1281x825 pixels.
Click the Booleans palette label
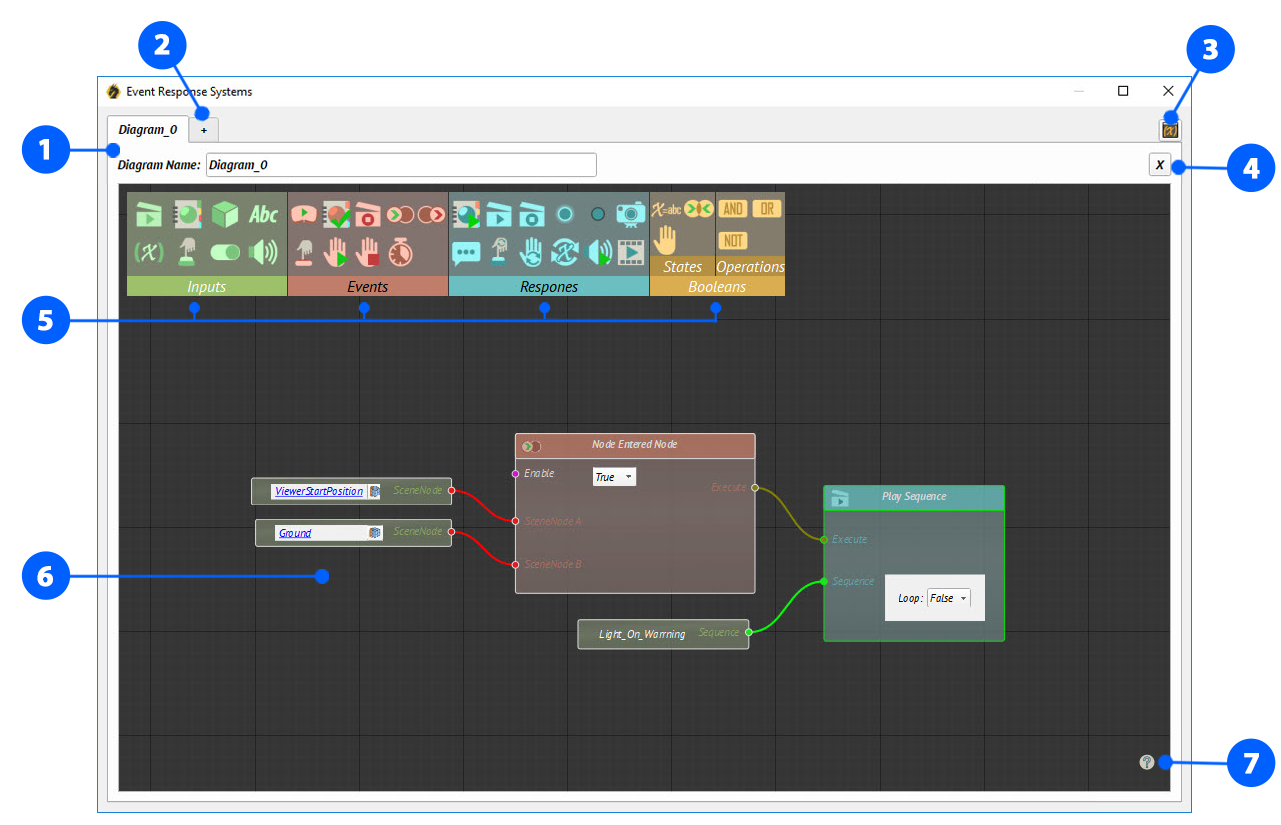coord(717,286)
